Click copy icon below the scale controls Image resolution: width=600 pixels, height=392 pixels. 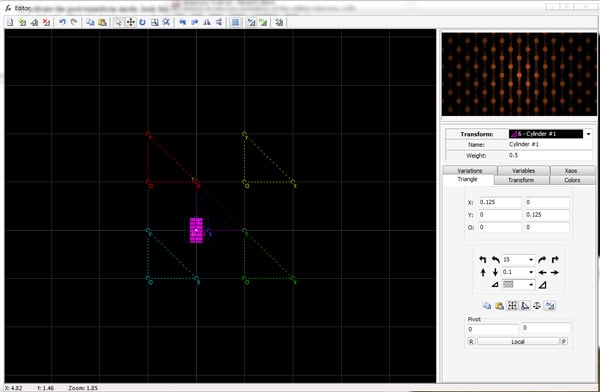[487, 305]
